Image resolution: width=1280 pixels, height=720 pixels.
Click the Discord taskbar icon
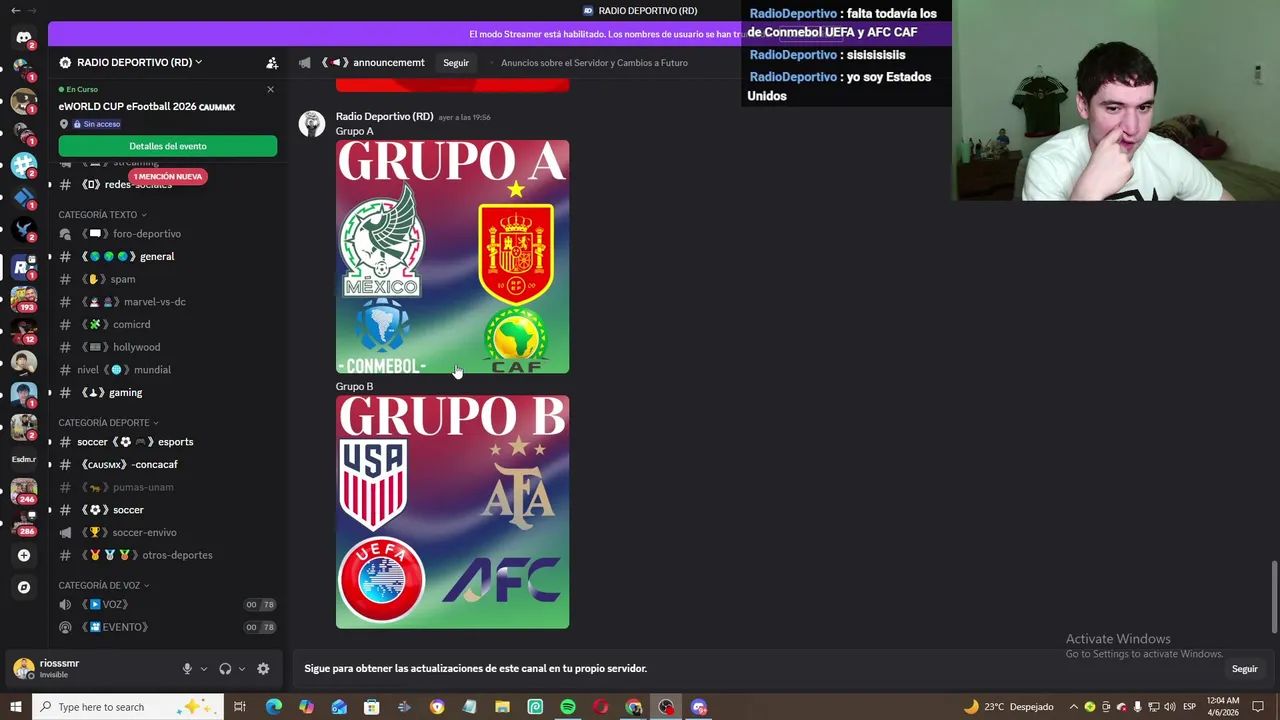[699, 707]
